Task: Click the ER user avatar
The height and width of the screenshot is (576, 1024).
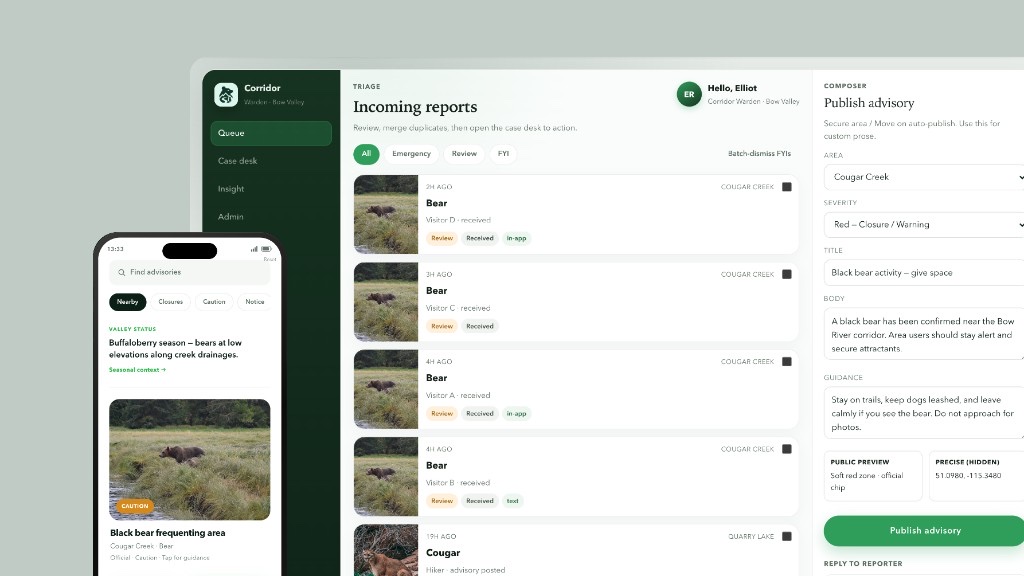Action: click(689, 95)
